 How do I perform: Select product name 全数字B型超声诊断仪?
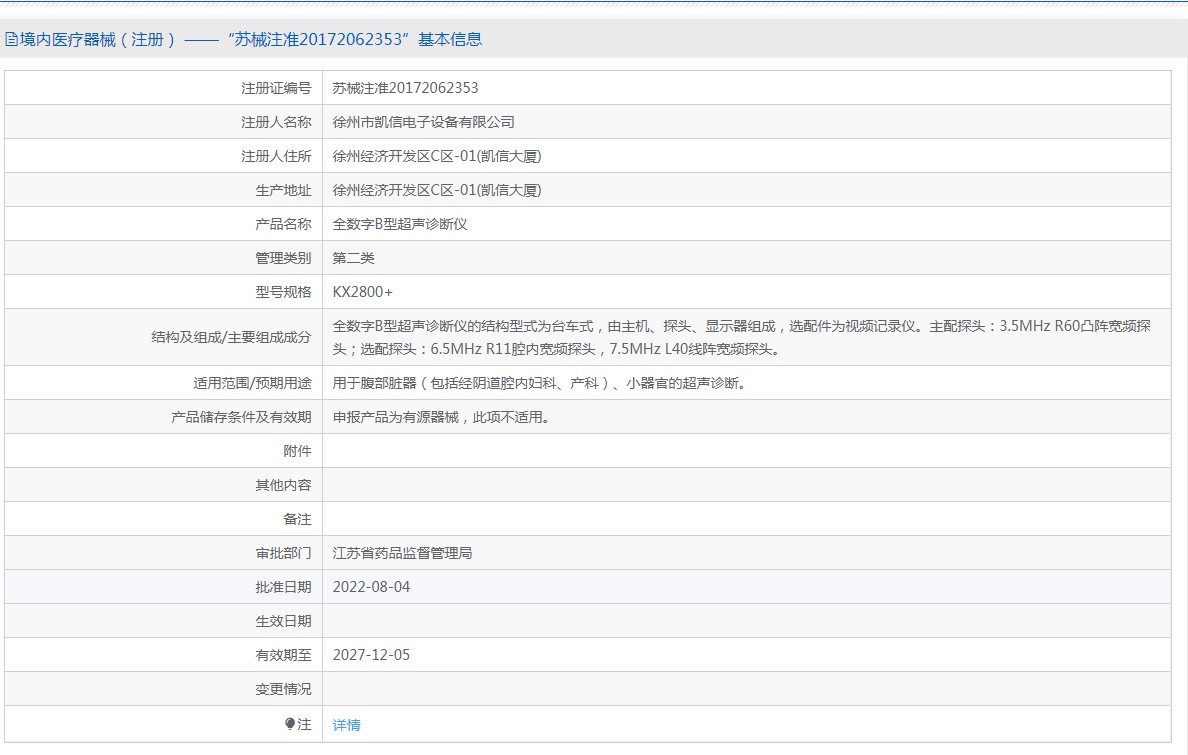click(x=400, y=224)
